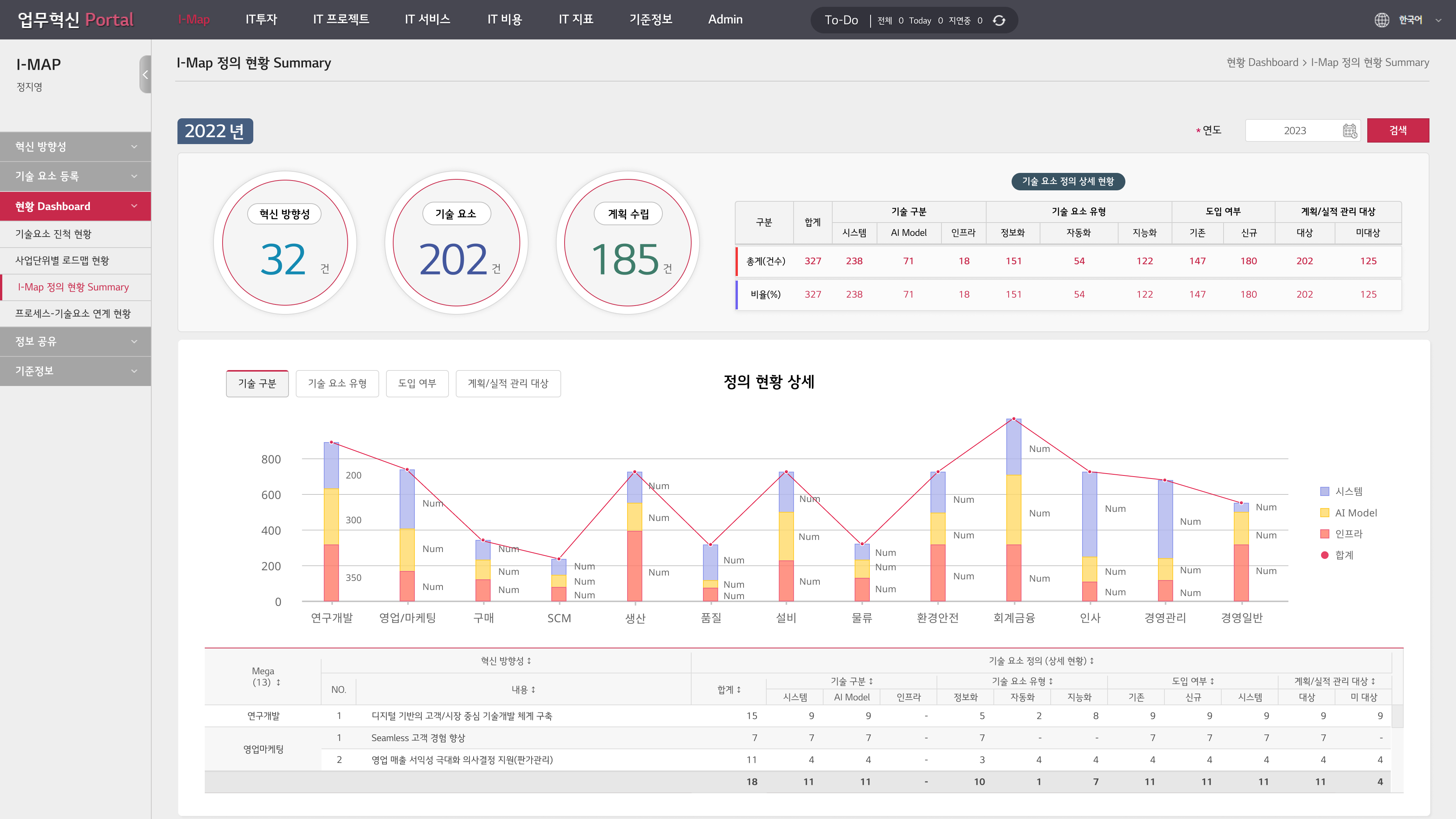The height and width of the screenshot is (819, 1456).
Task: Open the IT투자 top menu
Action: (x=261, y=19)
